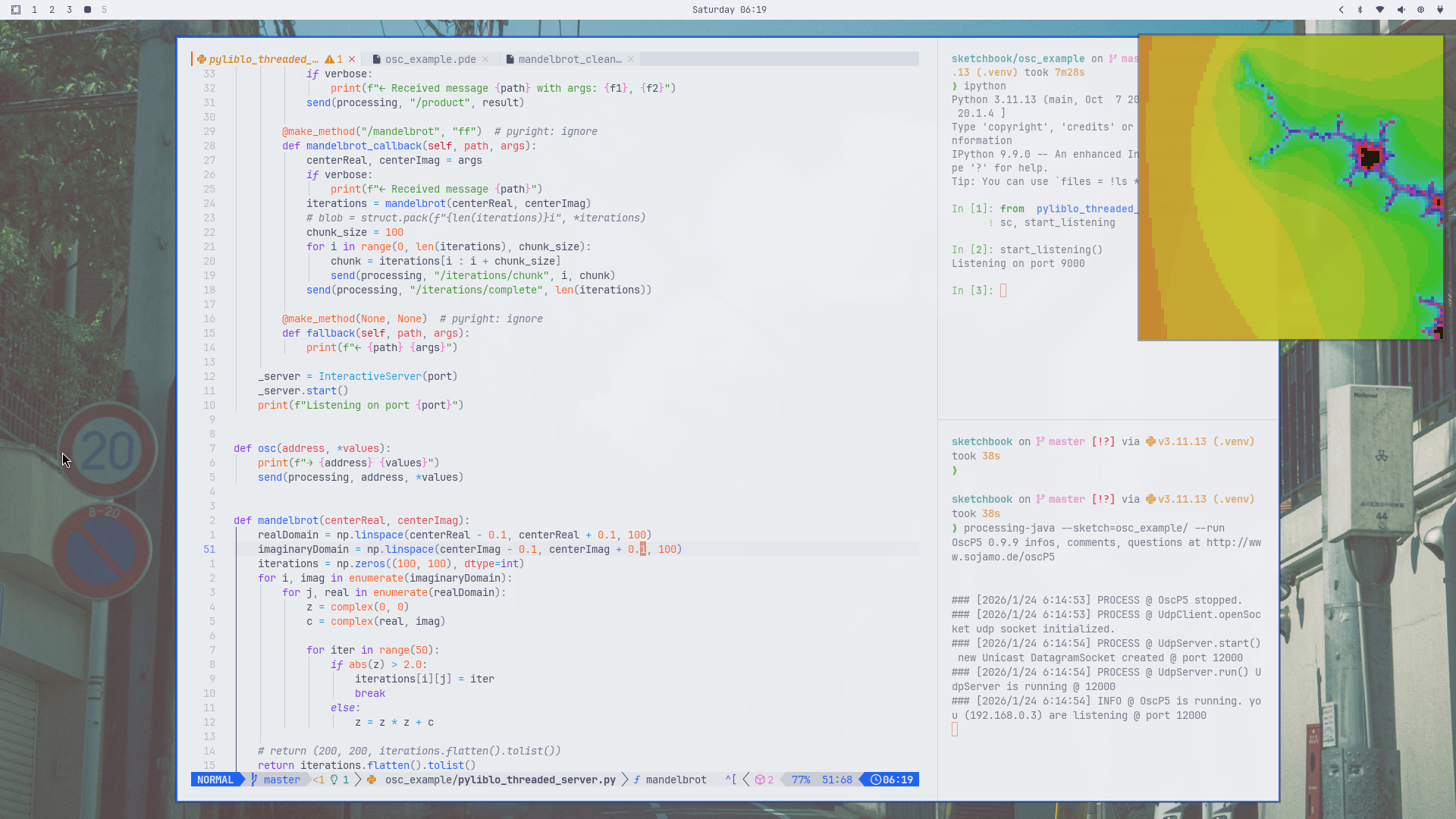The height and width of the screenshot is (819, 1456).
Task: Click the 77% scroll progress segment
Action: pos(800,780)
